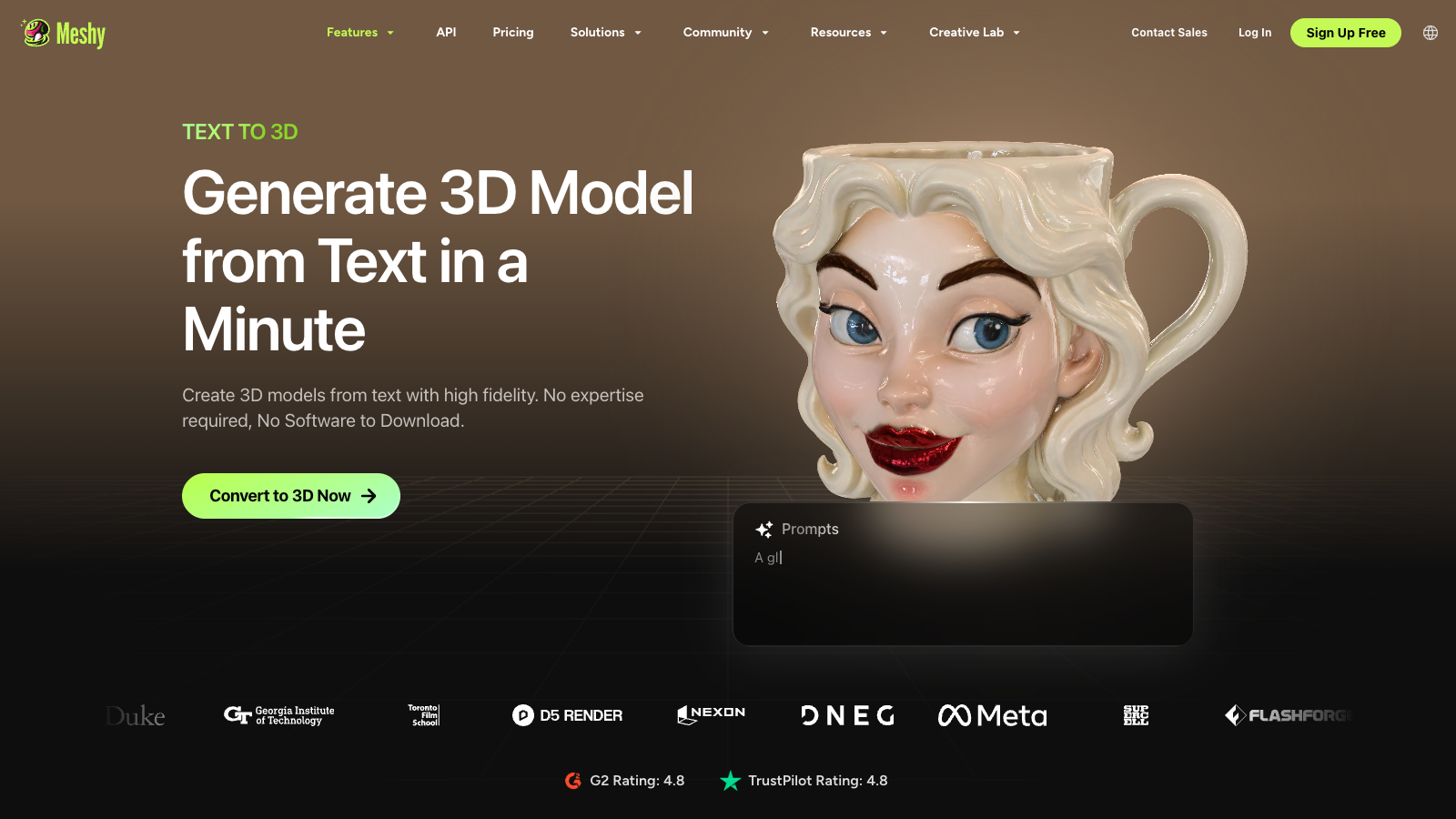Click into the Prompts text field
This screenshot has width=1456, height=819.
963,575
